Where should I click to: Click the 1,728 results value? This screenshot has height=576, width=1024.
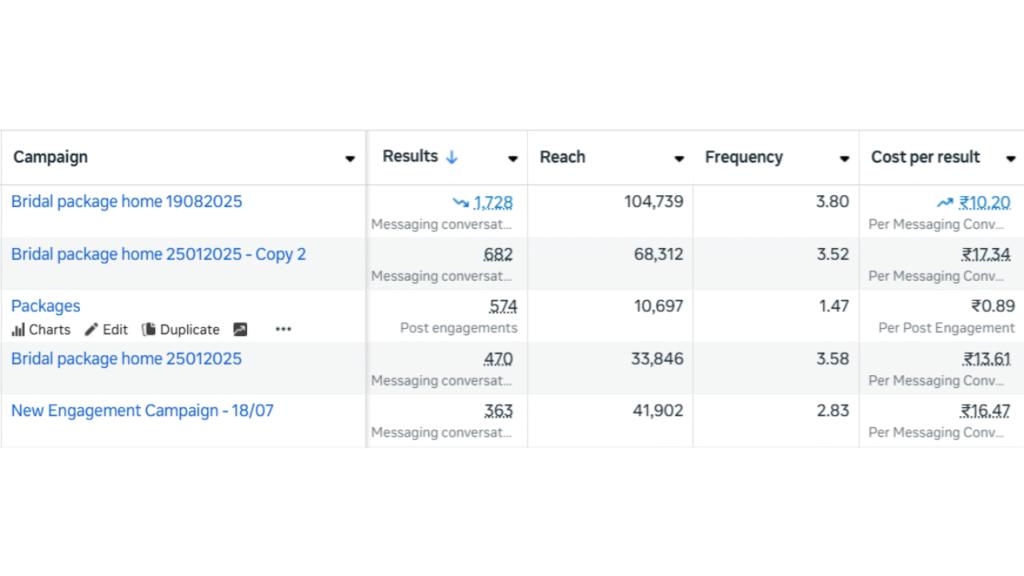coord(493,202)
